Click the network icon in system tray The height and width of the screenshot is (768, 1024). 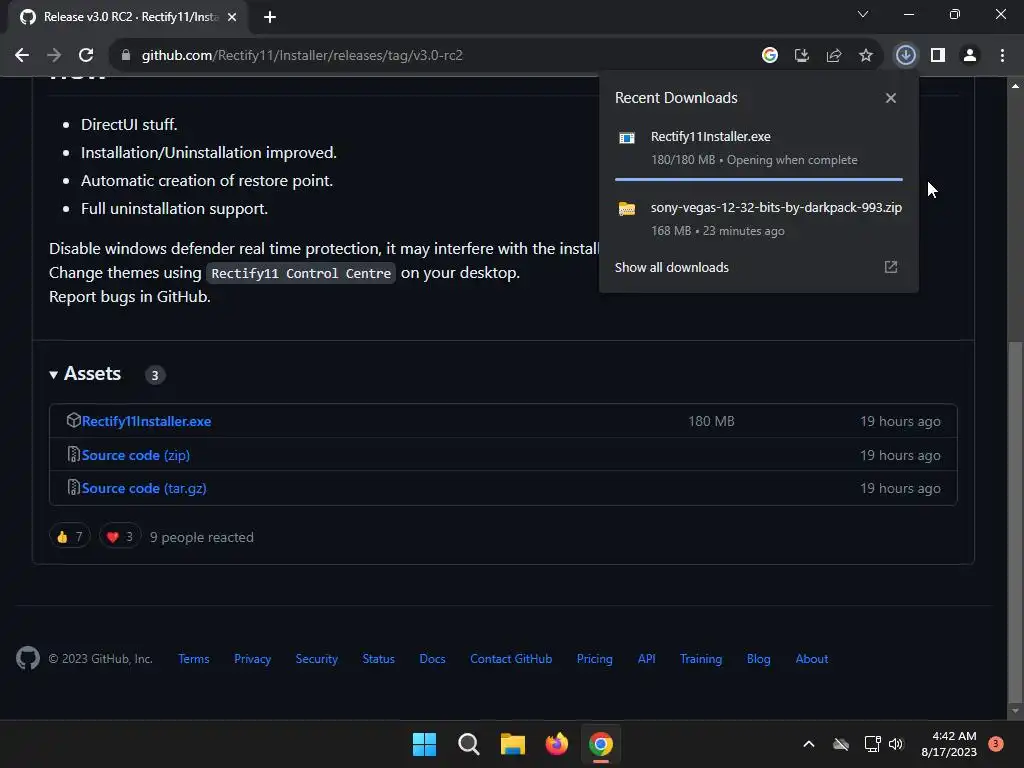point(872,744)
